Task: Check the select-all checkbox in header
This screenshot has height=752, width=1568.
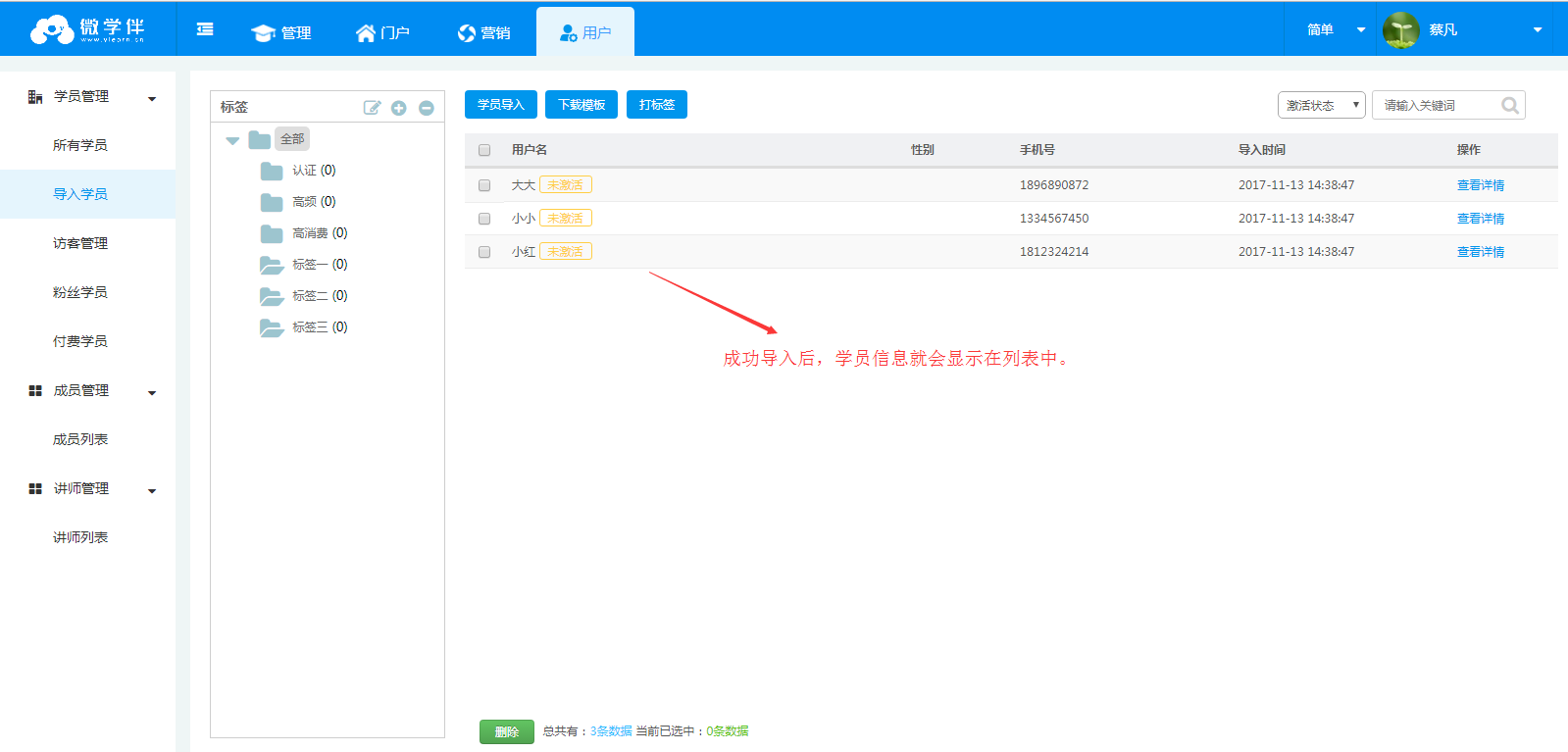Action: click(x=484, y=150)
